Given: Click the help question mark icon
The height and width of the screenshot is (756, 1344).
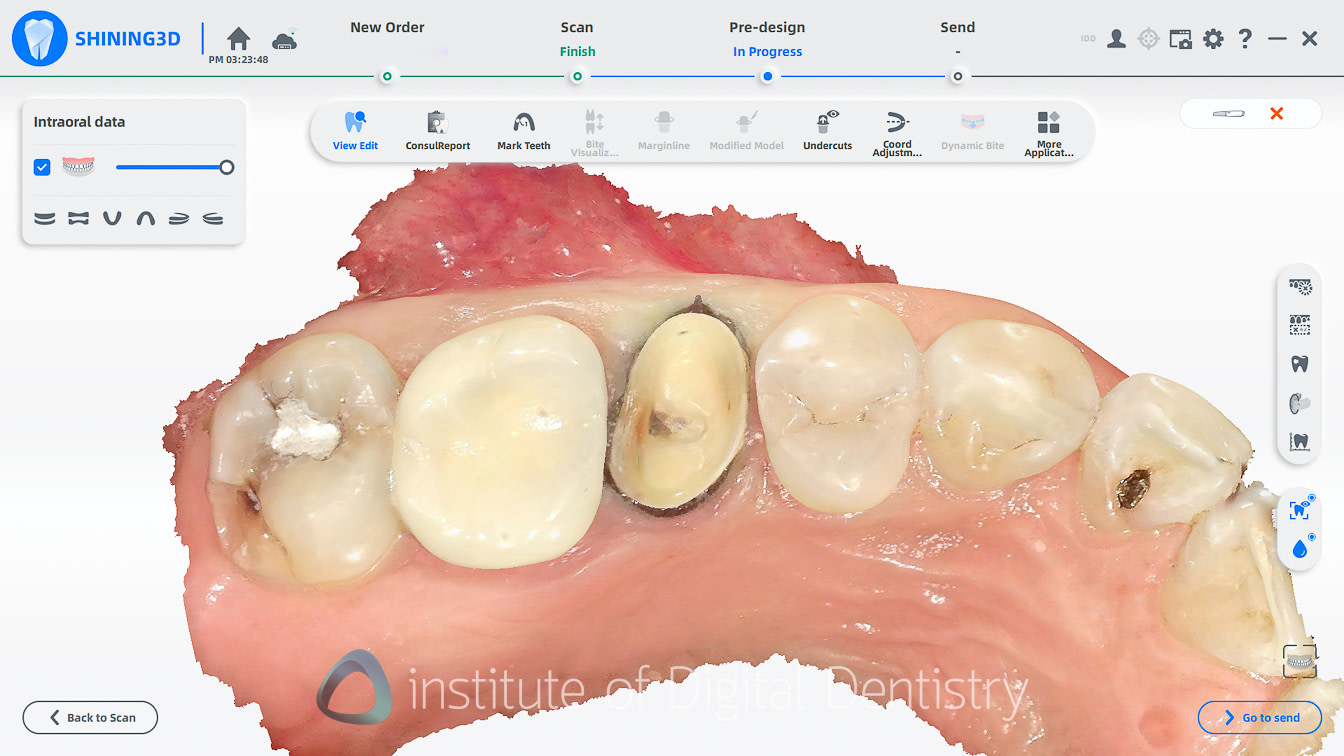Looking at the screenshot, I should tap(1244, 38).
